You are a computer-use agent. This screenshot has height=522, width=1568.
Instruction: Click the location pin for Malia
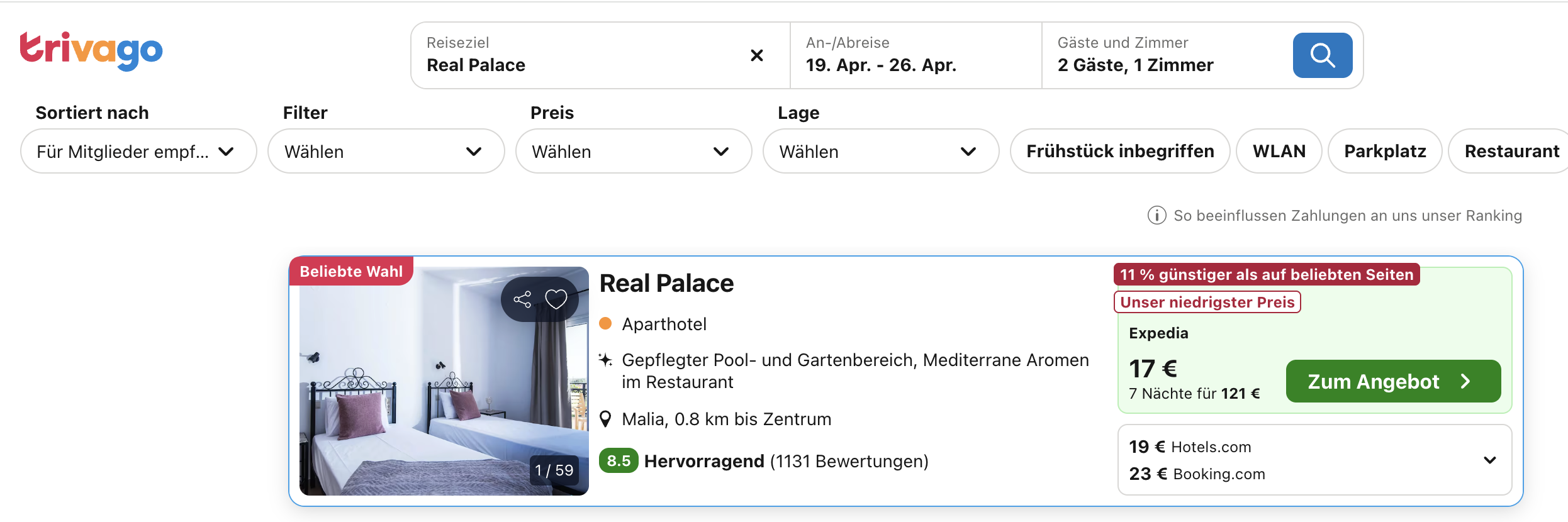pyautogui.click(x=605, y=419)
